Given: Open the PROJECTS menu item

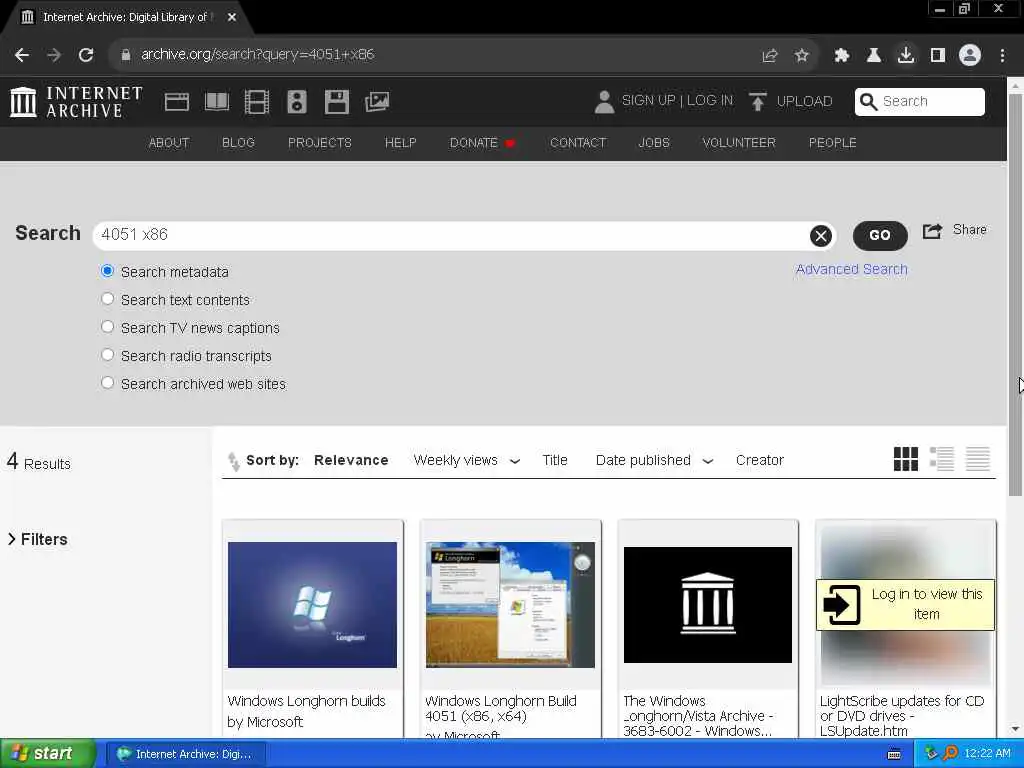Looking at the screenshot, I should click(319, 142).
